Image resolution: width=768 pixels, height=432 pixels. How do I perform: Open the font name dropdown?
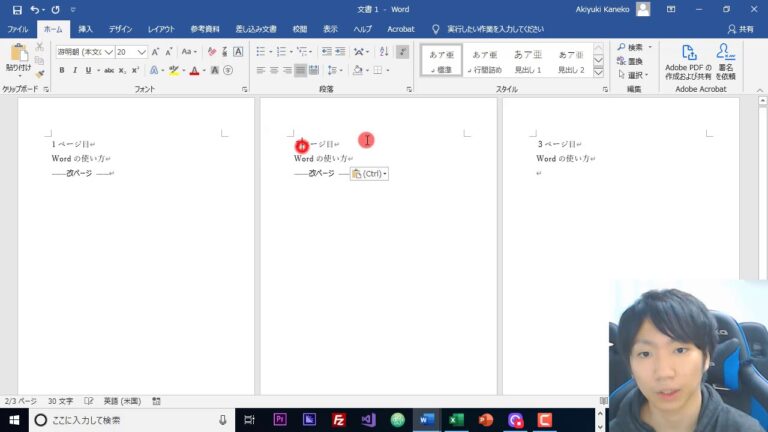point(108,52)
